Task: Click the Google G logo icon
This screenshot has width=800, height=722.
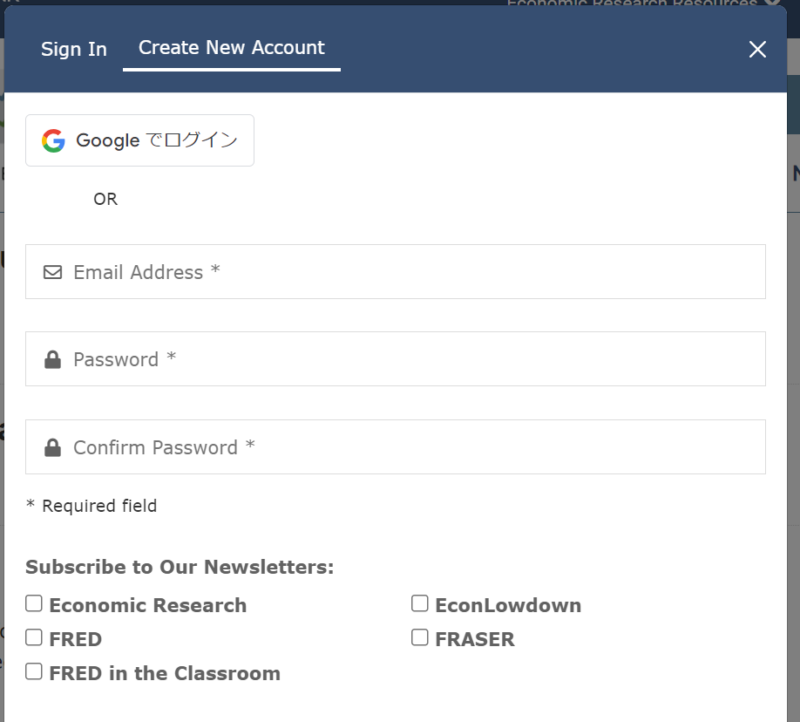Action: tap(53, 140)
